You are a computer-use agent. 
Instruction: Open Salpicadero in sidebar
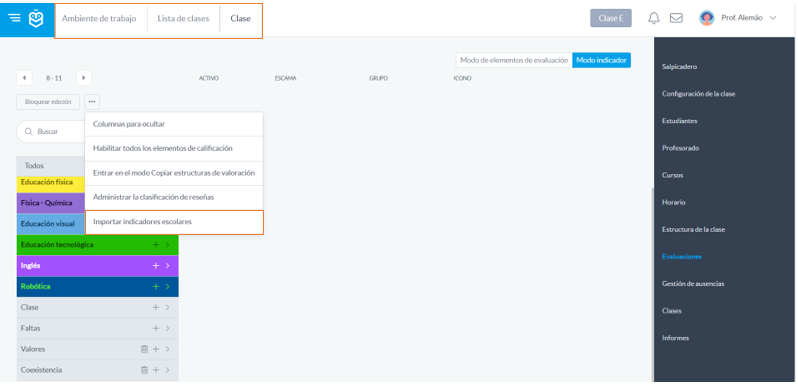point(679,67)
